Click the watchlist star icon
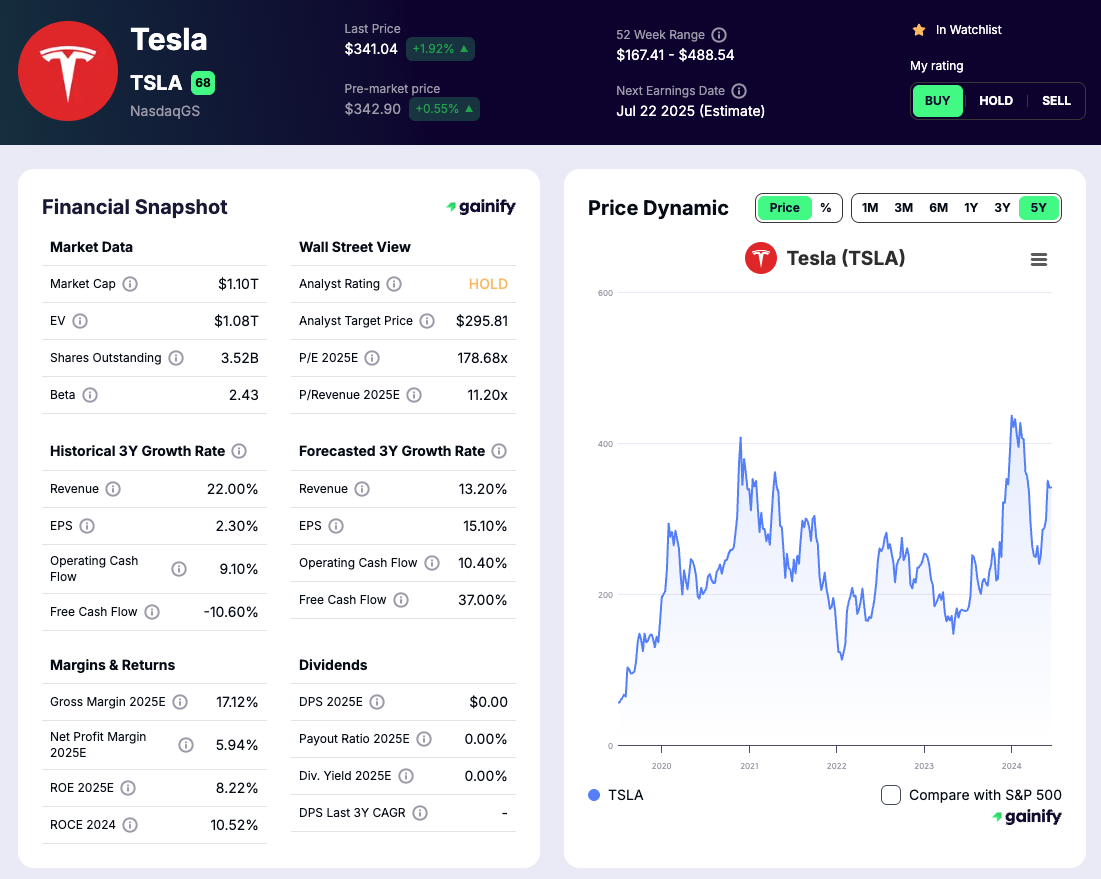 [x=918, y=29]
